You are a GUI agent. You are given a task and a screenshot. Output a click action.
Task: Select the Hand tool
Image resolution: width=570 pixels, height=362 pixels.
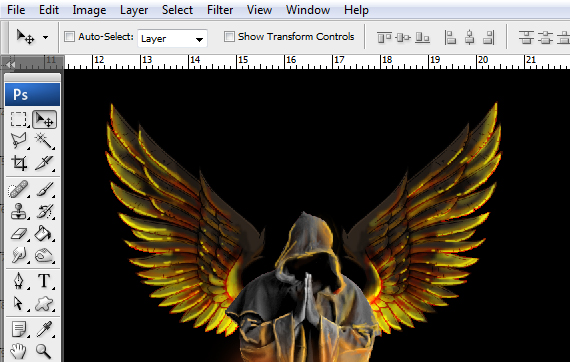[x=19, y=351]
